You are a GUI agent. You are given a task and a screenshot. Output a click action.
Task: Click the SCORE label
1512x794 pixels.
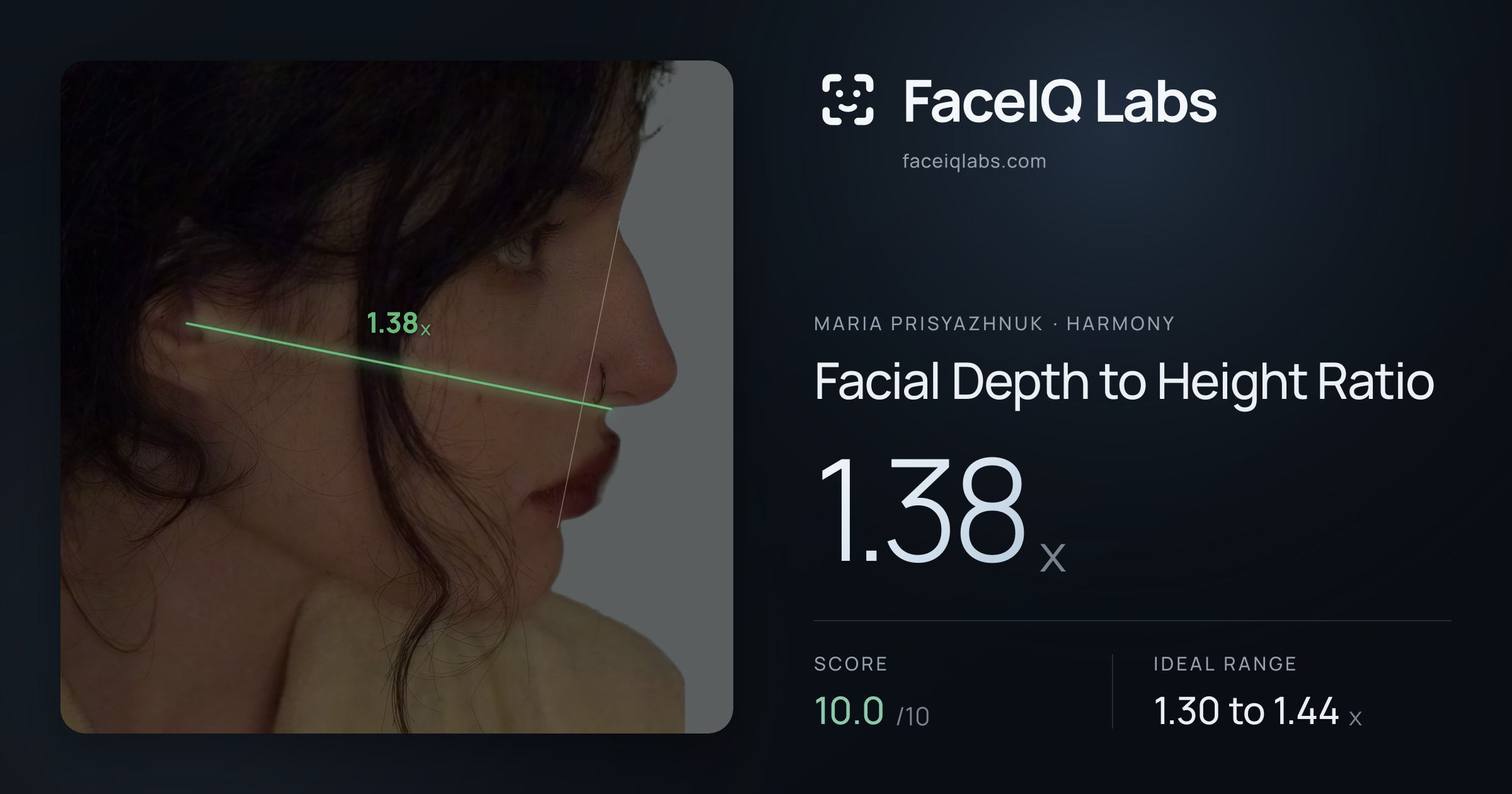850,664
